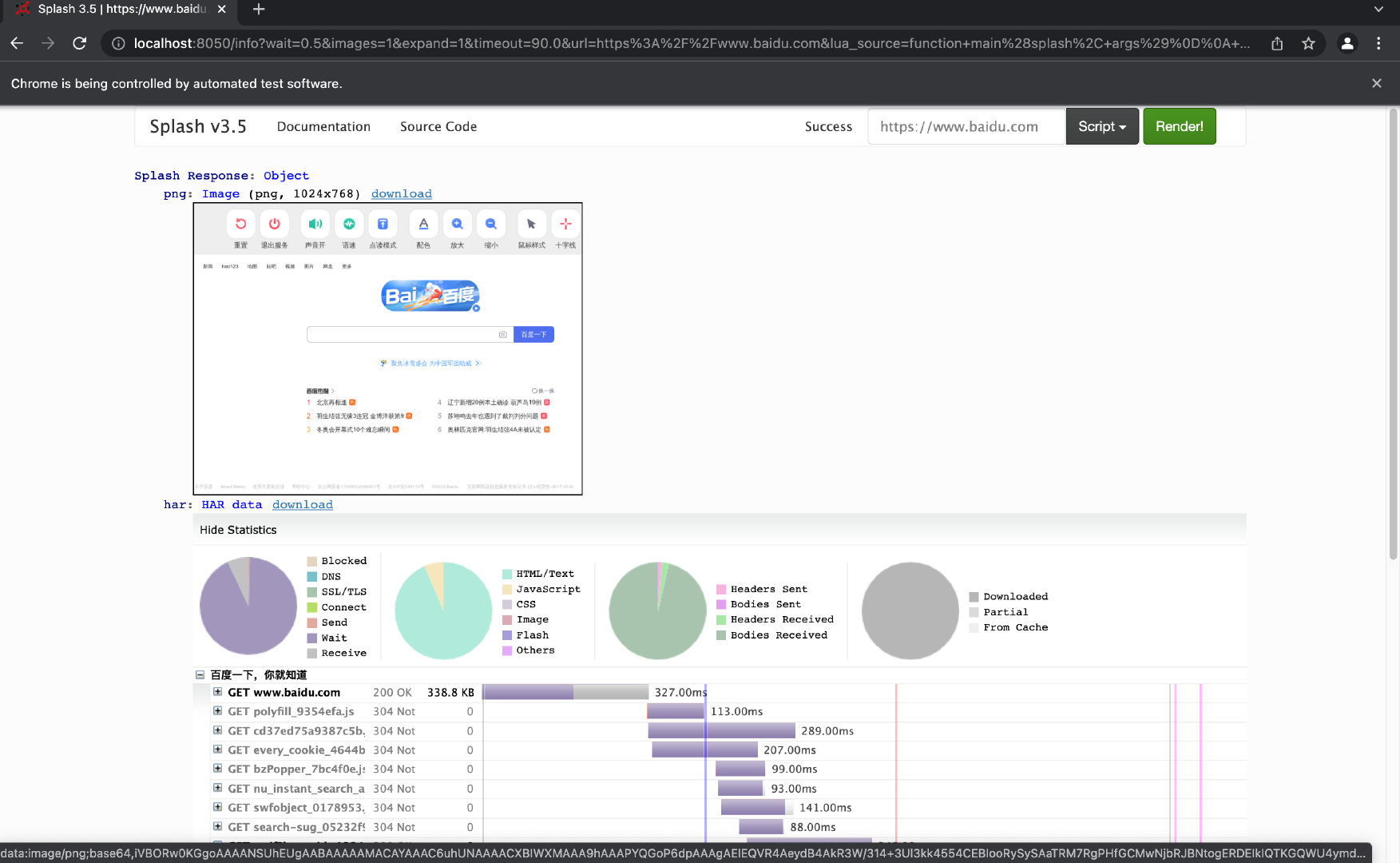Click the rendered Baidu screenshot thumbnail
1400x863 pixels.
tap(388, 349)
